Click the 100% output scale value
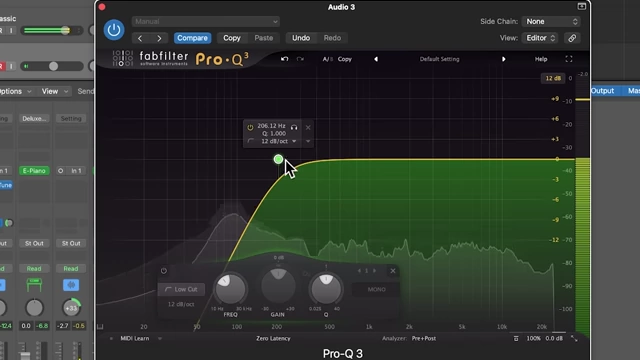This screenshot has width=640, height=360. click(x=533, y=338)
